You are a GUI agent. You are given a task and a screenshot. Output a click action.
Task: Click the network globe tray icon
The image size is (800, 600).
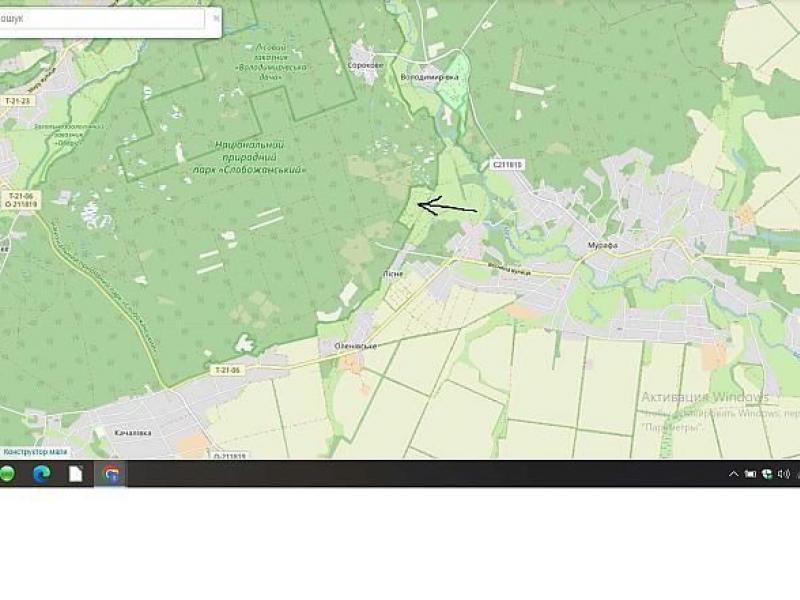766,474
